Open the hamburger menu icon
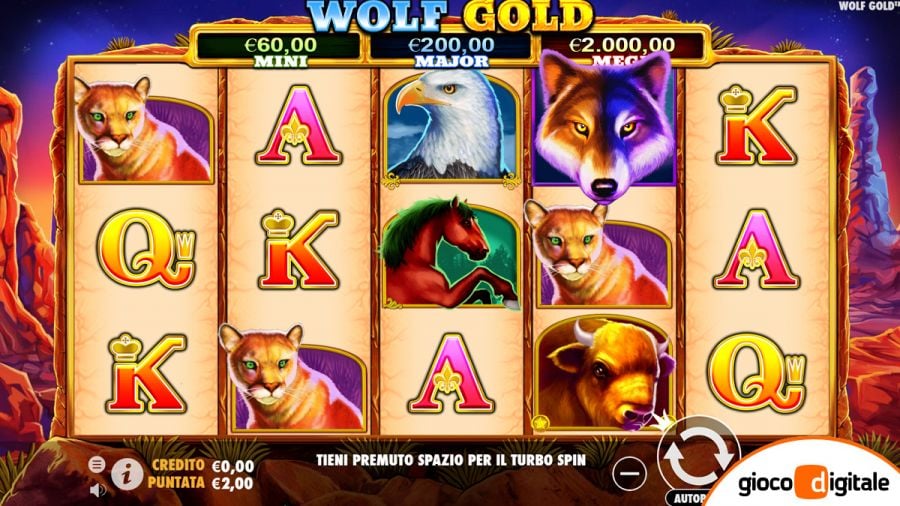 96,464
